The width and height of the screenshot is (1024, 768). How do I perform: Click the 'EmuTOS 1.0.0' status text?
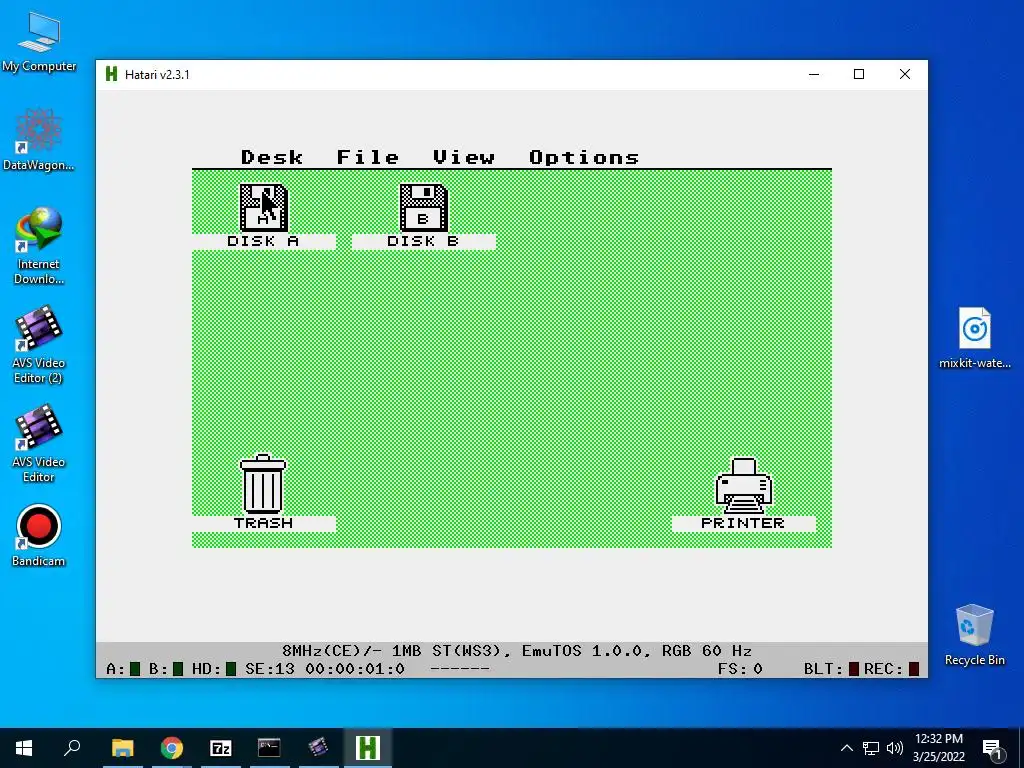(581, 651)
